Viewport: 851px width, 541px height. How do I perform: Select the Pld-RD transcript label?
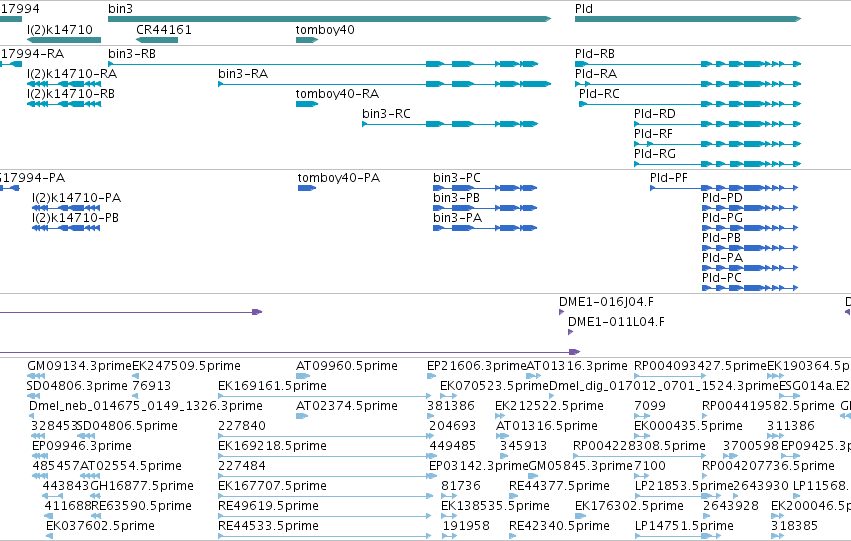(x=655, y=114)
